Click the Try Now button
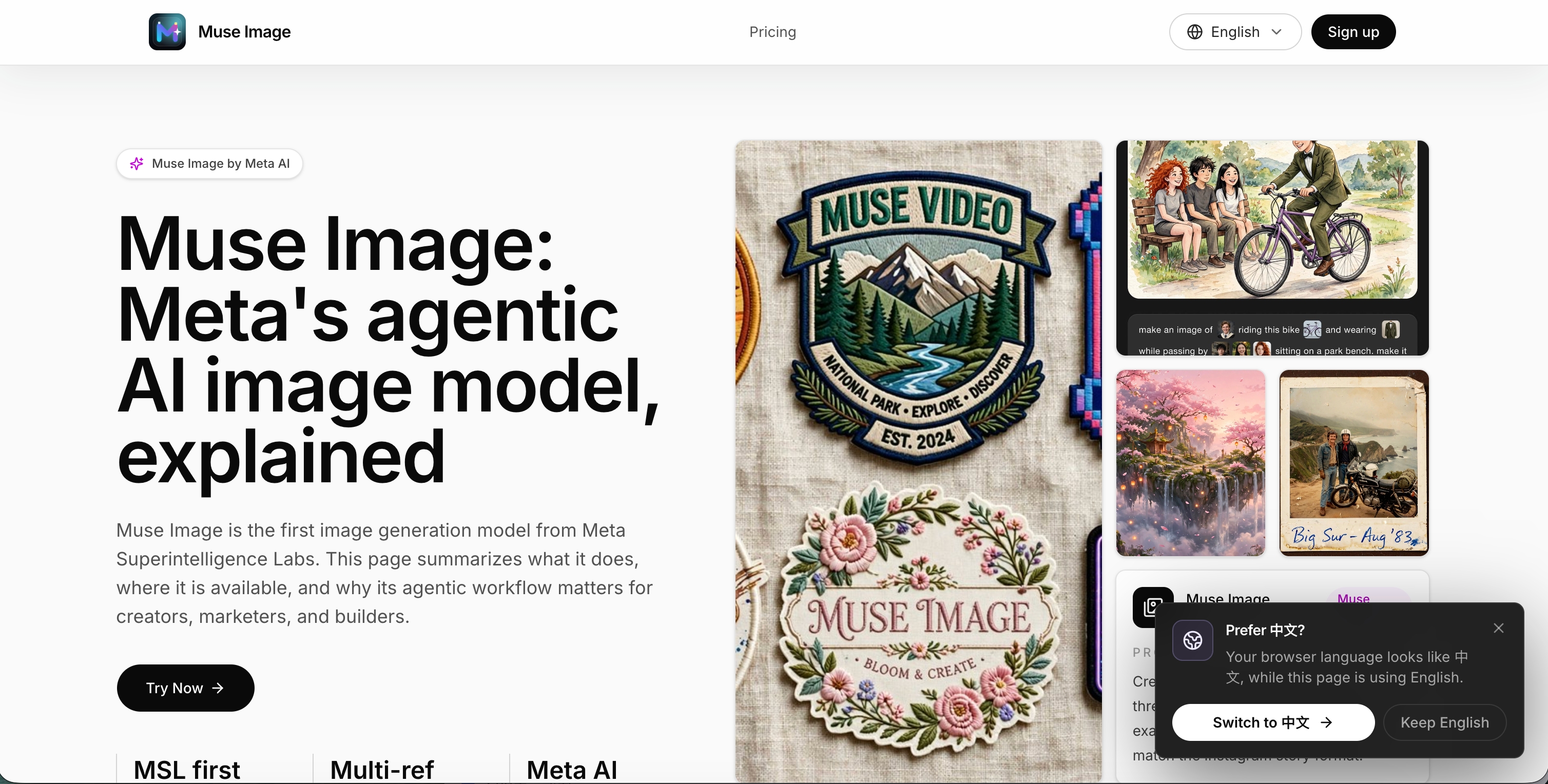Screen dimensions: 1548x784 185,688
